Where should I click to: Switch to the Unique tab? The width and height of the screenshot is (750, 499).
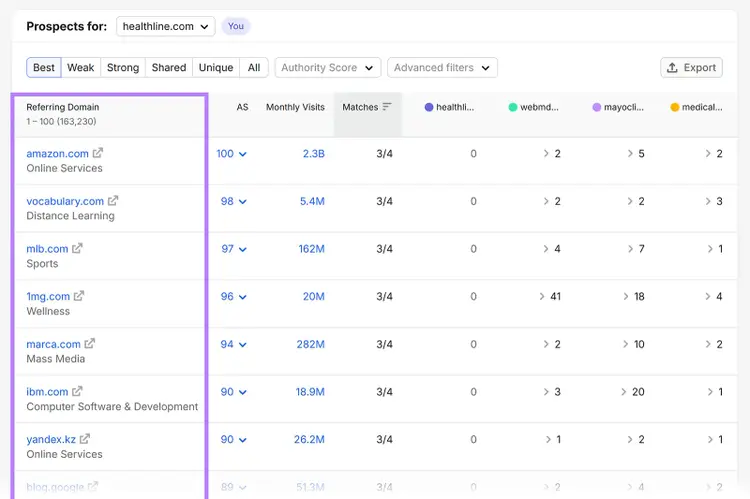216,67
